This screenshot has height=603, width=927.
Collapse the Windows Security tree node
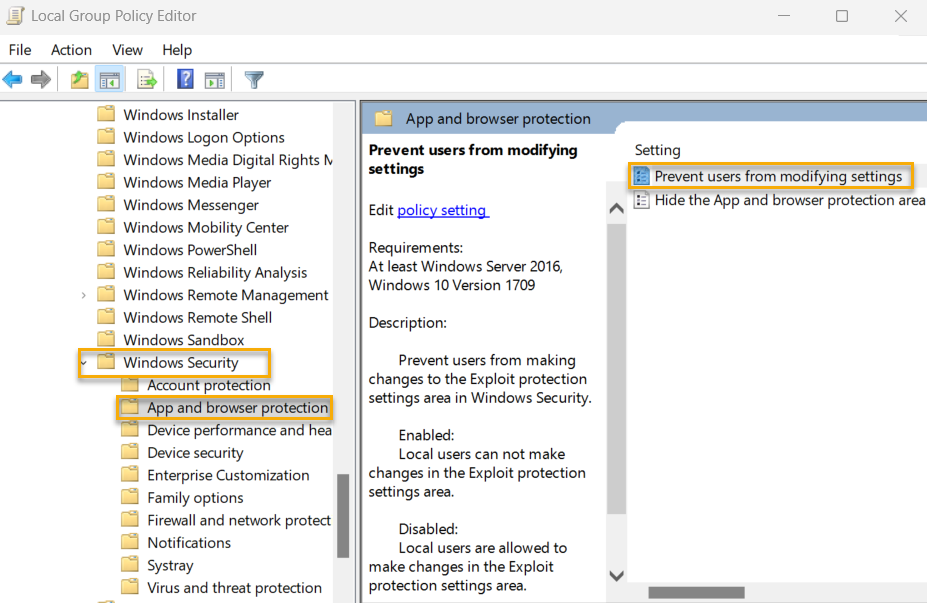pyautogui.click(x=83, y=362)
